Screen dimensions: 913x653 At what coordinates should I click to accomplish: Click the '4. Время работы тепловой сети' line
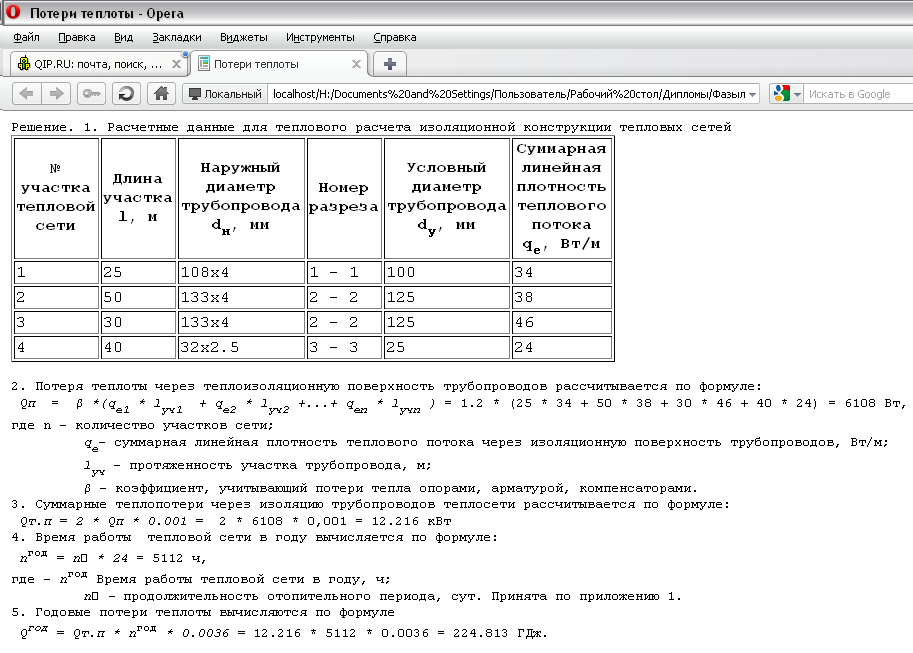(x=255, y=537)
